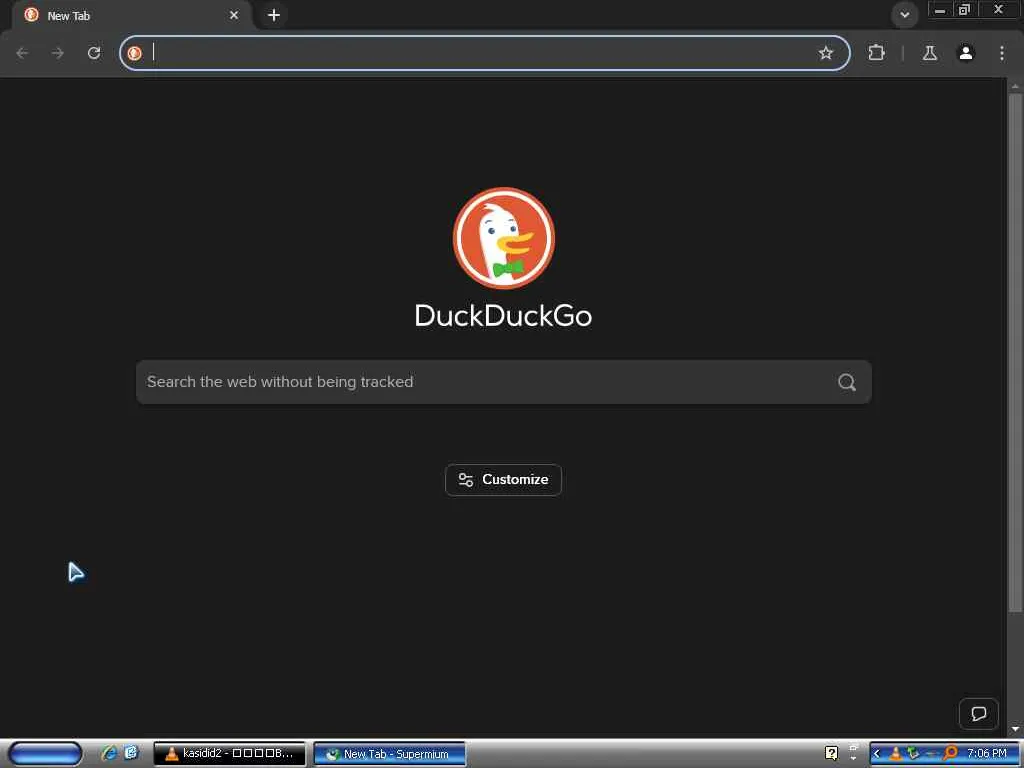
Task: Close the New Tab tab
Action: click(x=234, y=15)
